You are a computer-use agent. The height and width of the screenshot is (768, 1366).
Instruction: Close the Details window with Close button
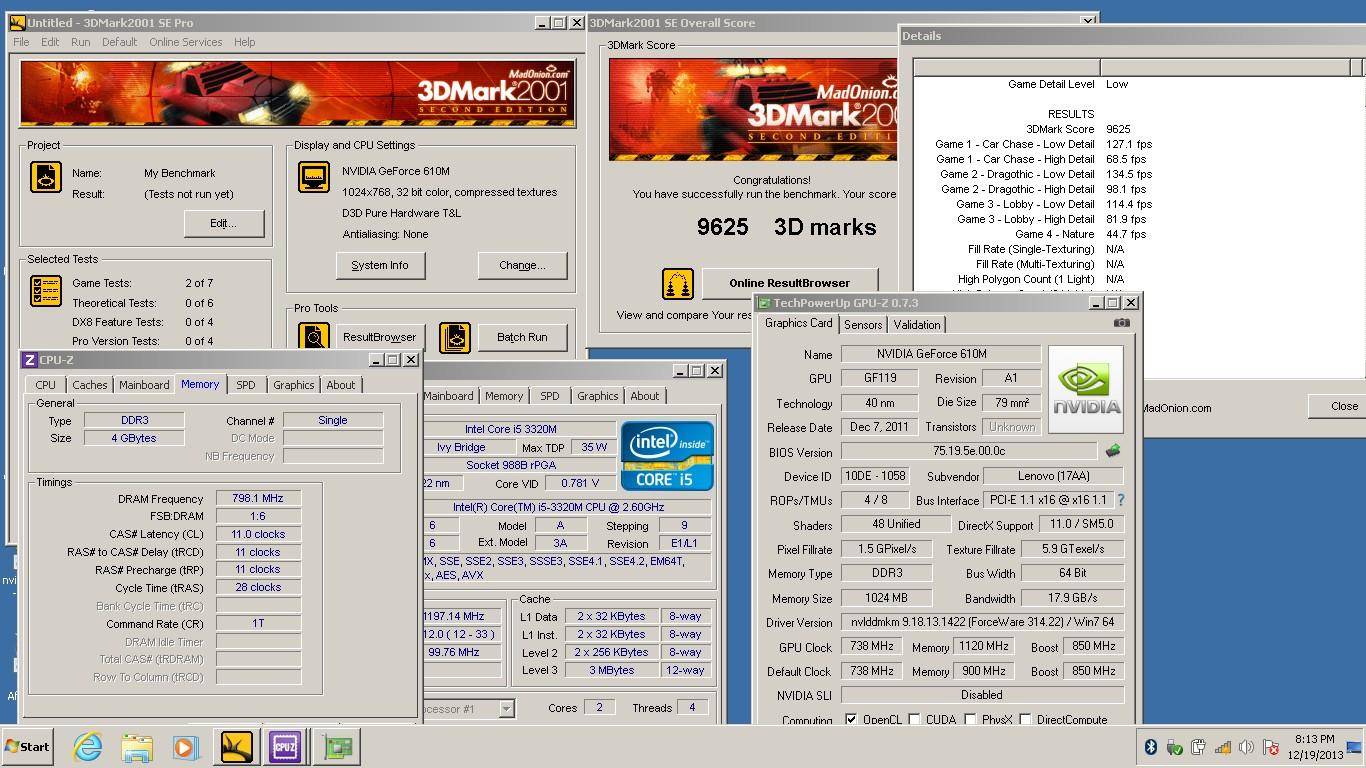[1338, 406]
